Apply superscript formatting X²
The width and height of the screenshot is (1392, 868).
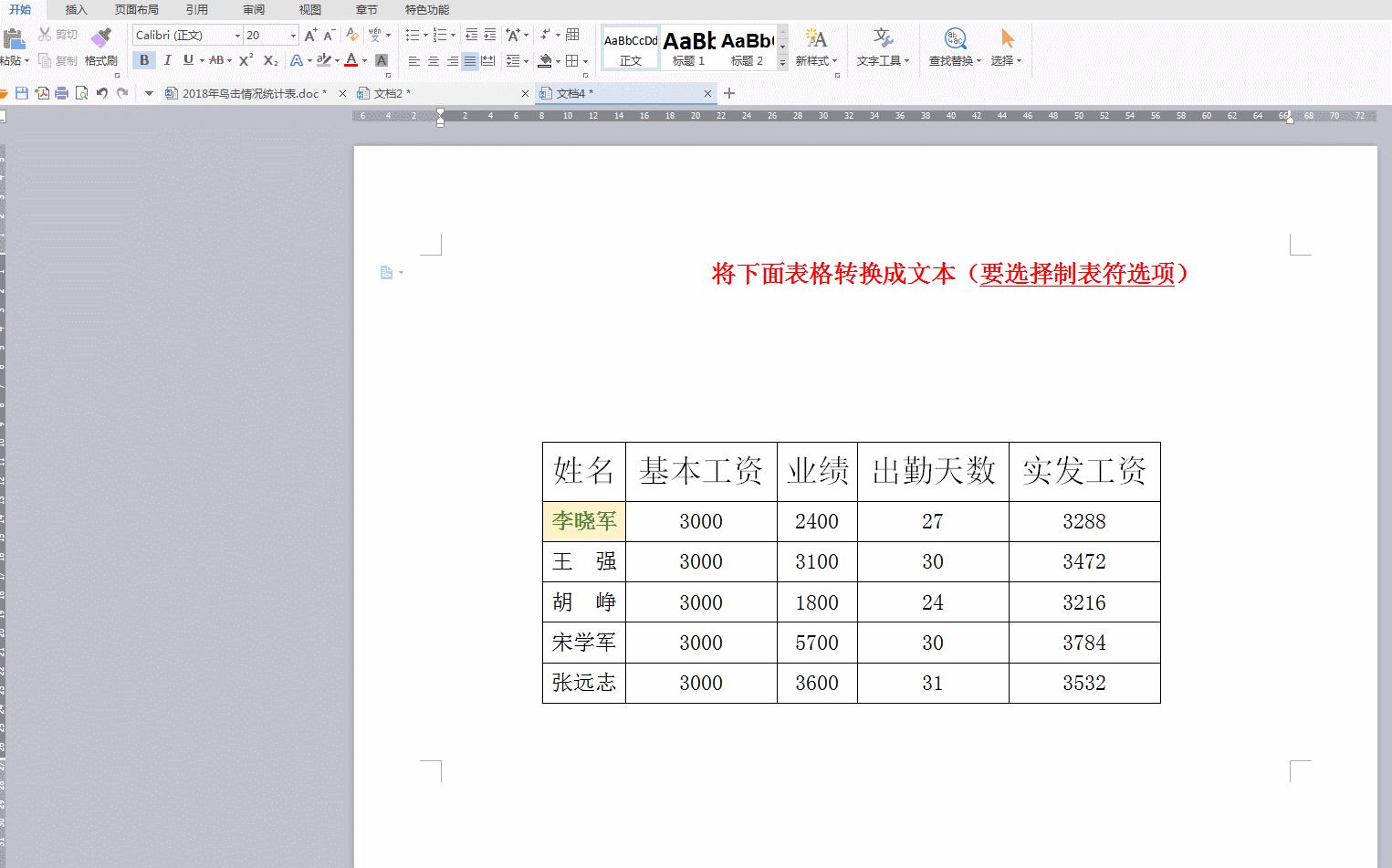[244, 60]
